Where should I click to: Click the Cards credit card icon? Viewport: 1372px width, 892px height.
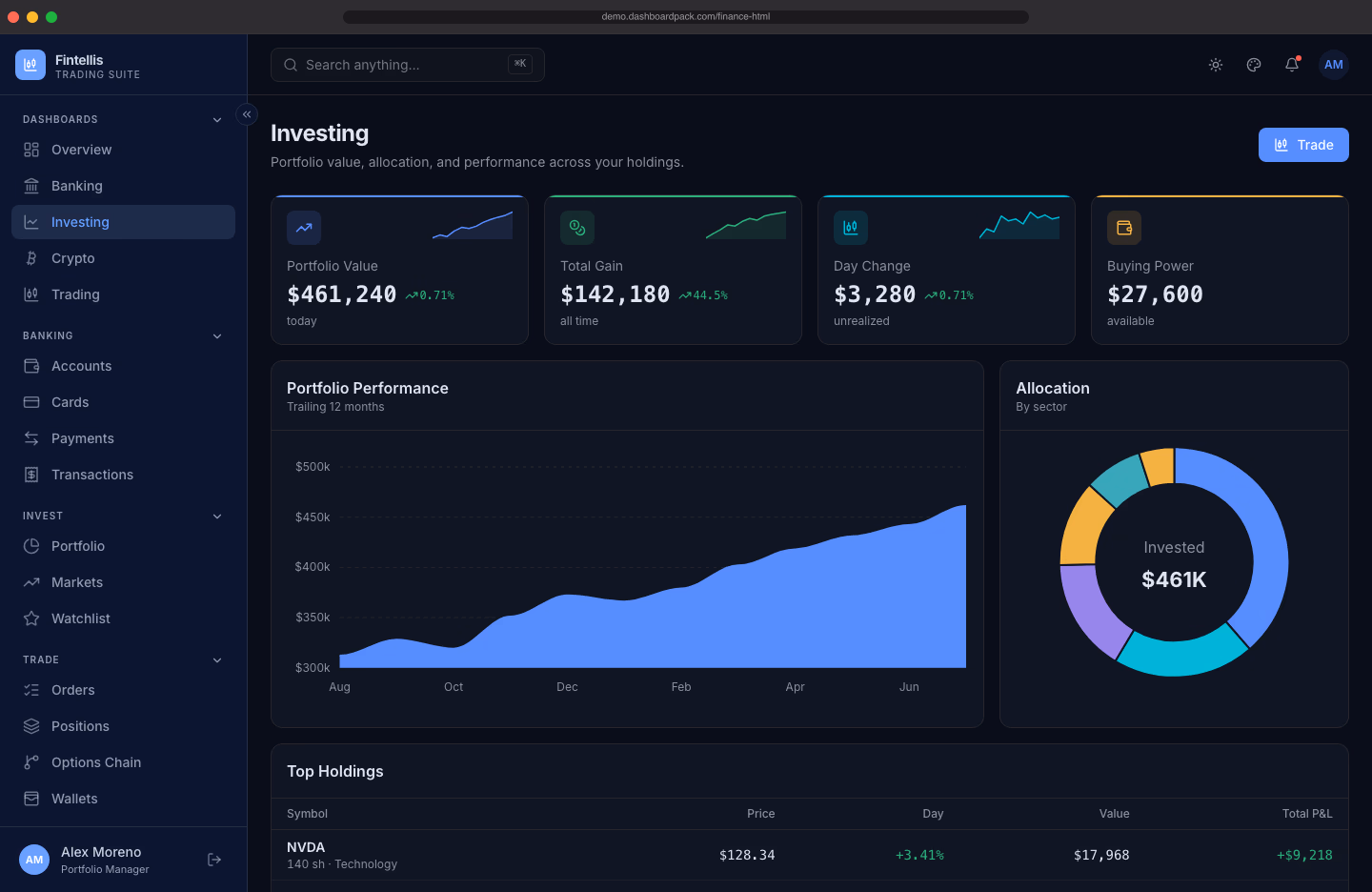coord(31,402)
